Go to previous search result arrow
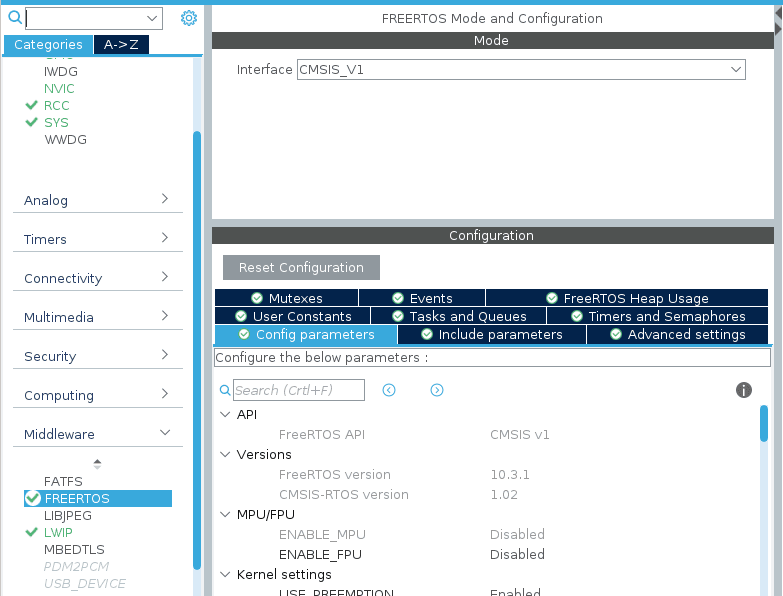 pyautogui.click(x=389, y=390)
